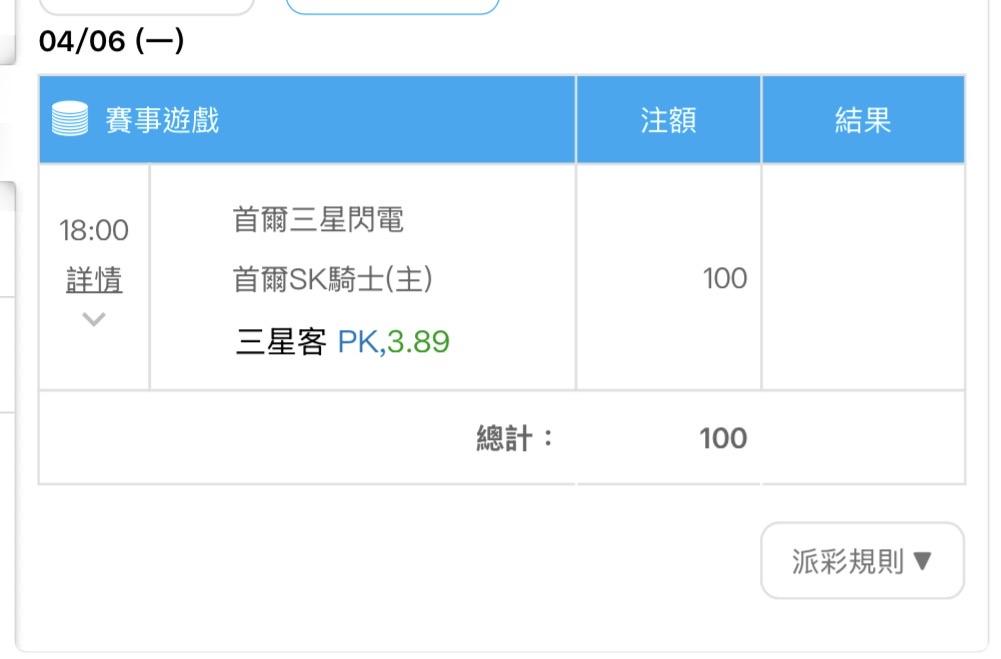1001x659 pixels.
Task: Open the 詳情 details link
Action: [x=94, y=280]
